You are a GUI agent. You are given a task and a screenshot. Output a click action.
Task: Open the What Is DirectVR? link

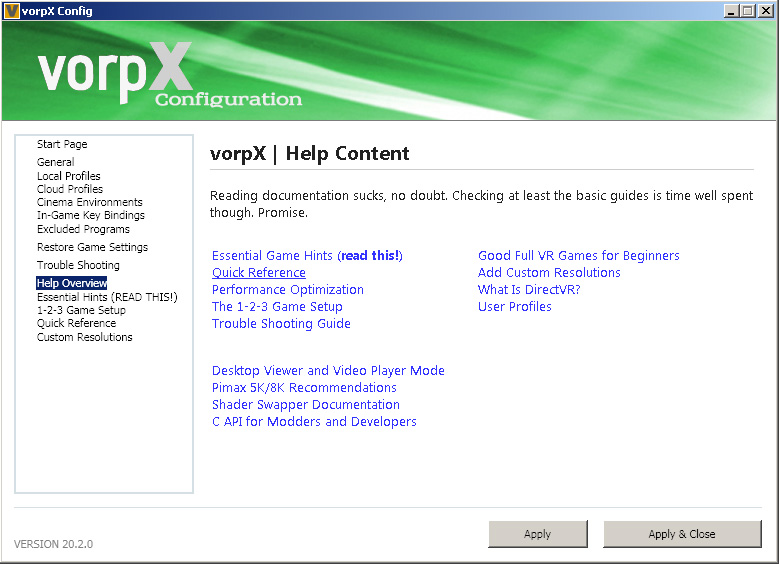click(x=529, y=290)
